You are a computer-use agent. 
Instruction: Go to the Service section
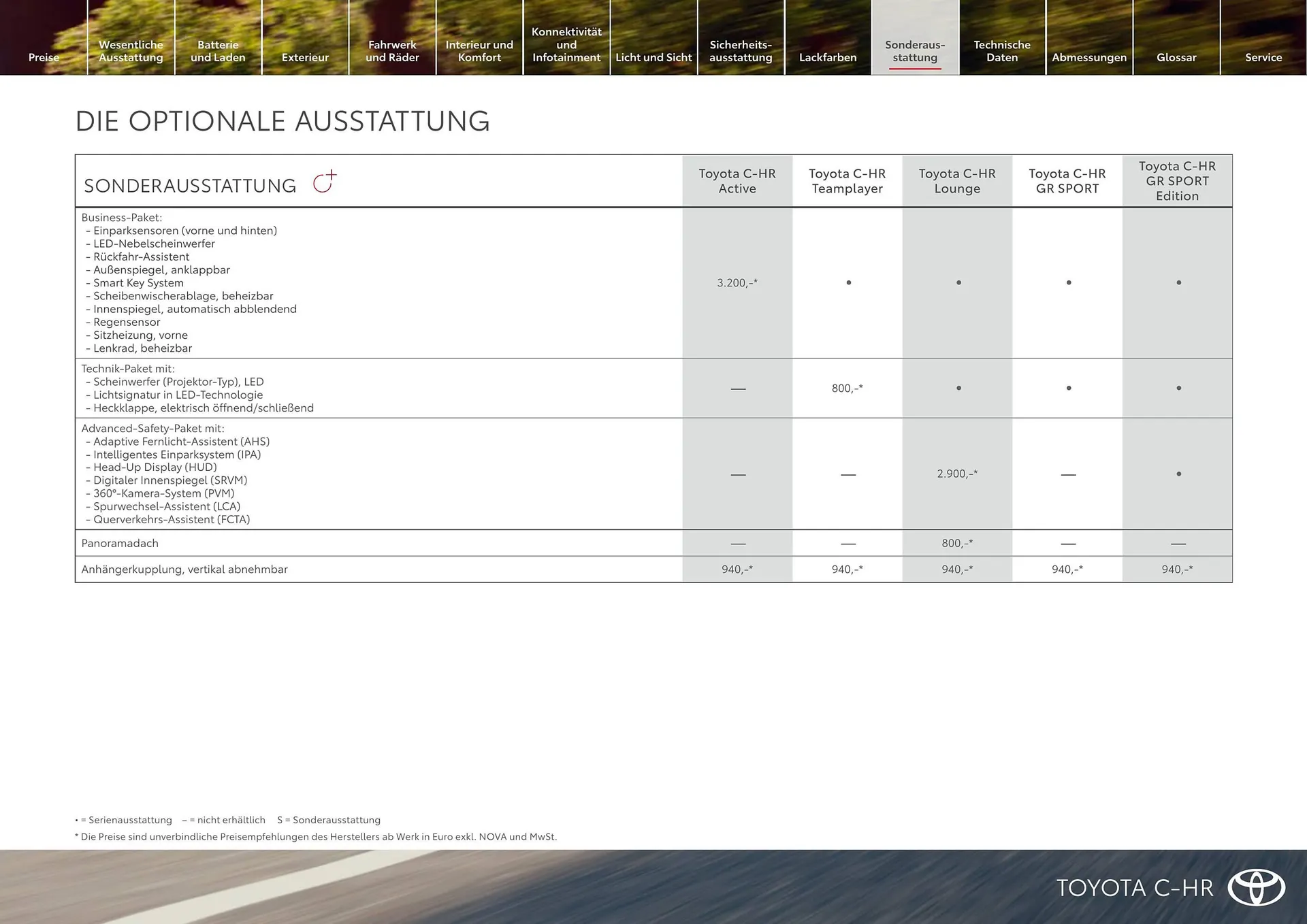1263,57
